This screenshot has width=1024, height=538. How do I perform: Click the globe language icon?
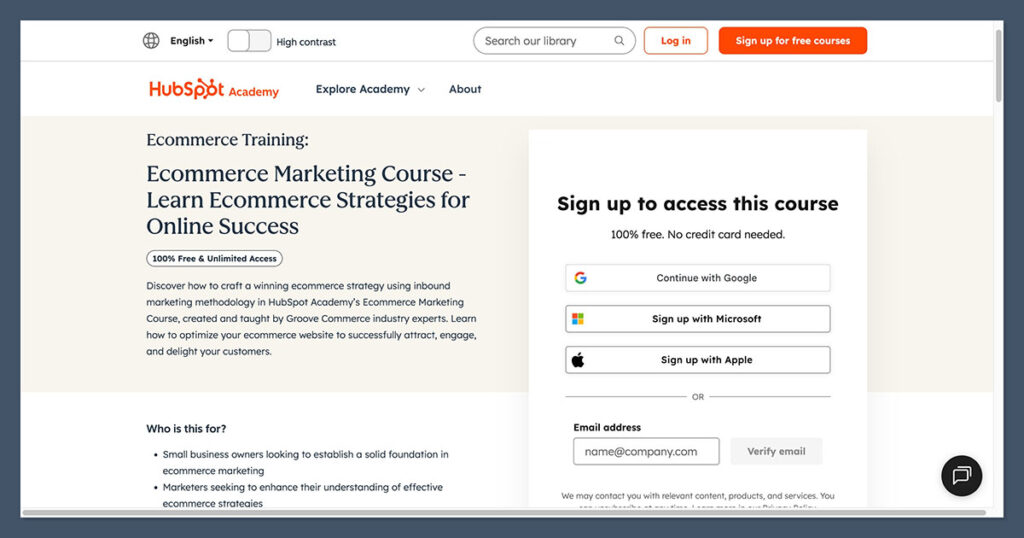coord(151,41)
